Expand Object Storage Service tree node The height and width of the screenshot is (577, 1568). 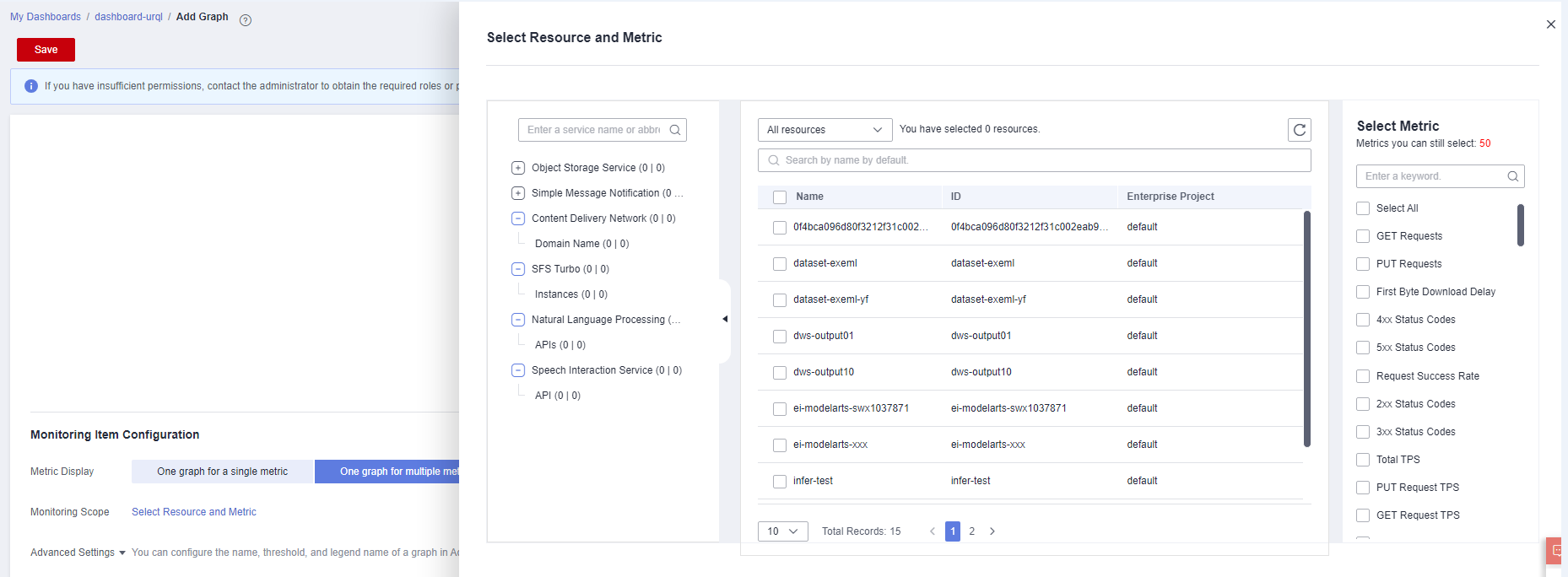518,168
